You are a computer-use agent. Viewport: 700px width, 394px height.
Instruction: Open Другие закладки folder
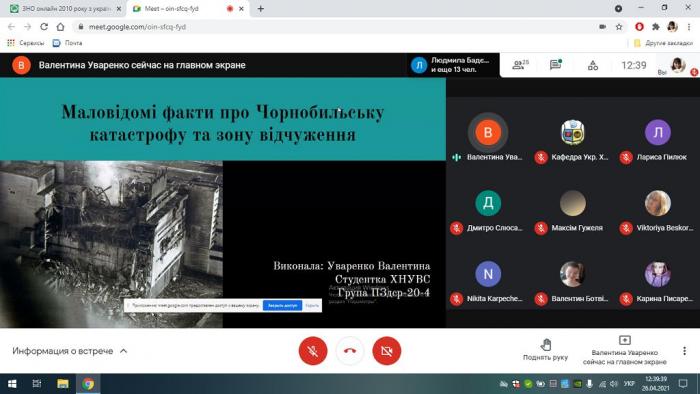click(663, 43)
